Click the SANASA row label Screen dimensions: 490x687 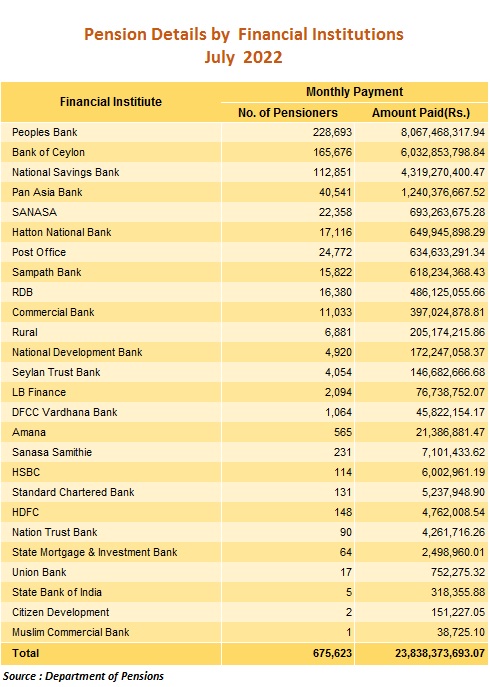coord(35,212)
